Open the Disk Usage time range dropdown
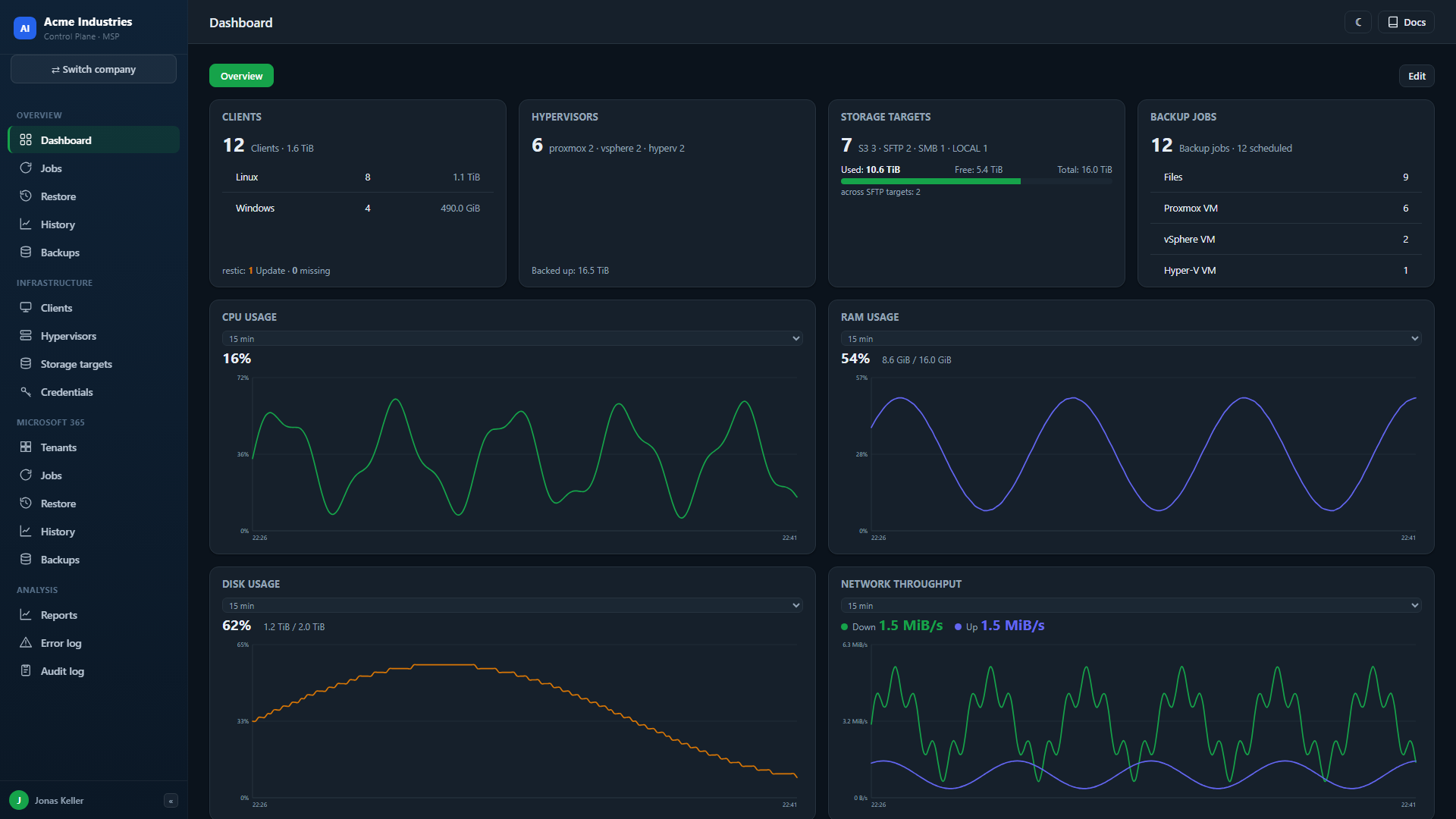 point(512,606)
